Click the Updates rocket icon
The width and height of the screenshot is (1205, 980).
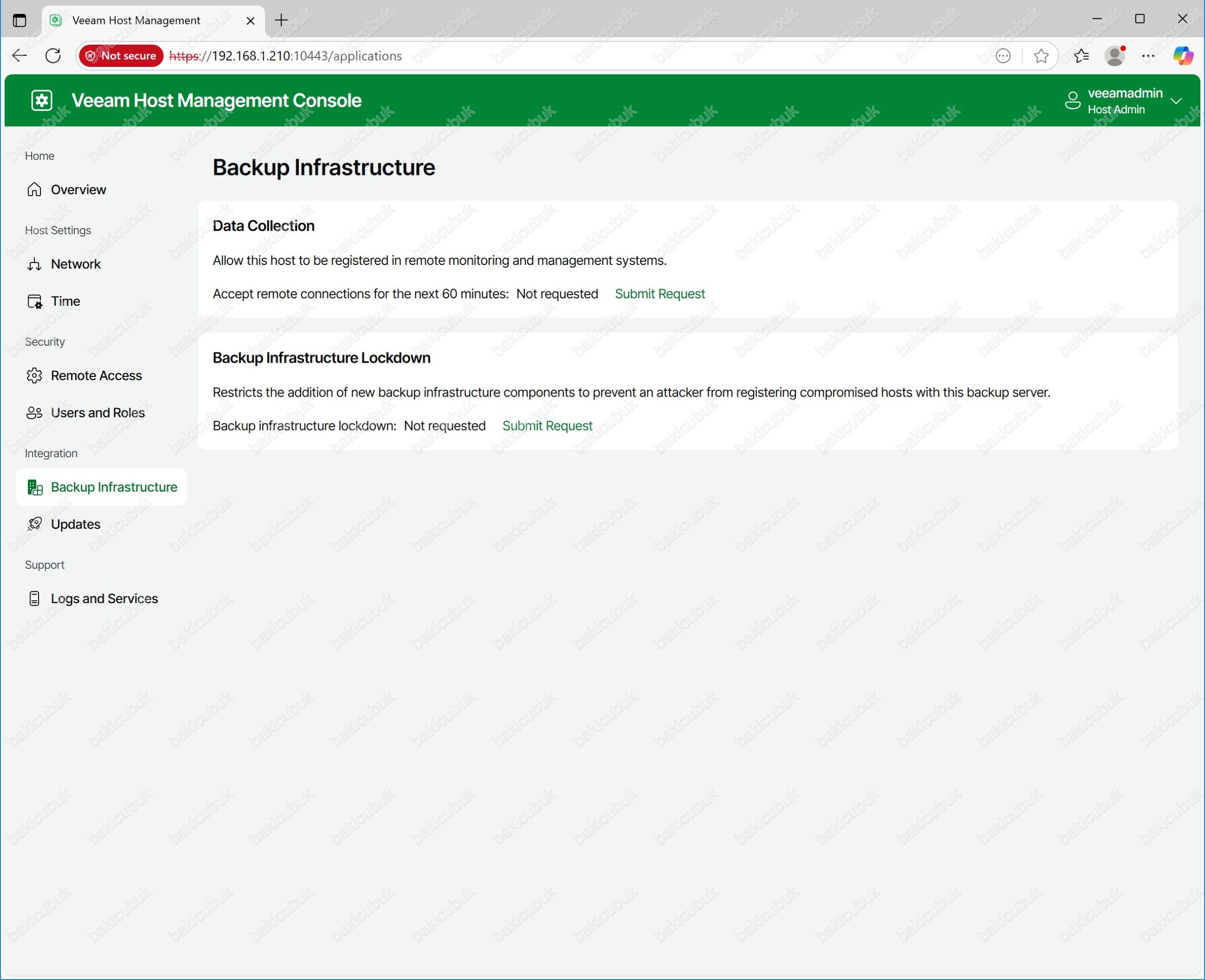(34, 524)
